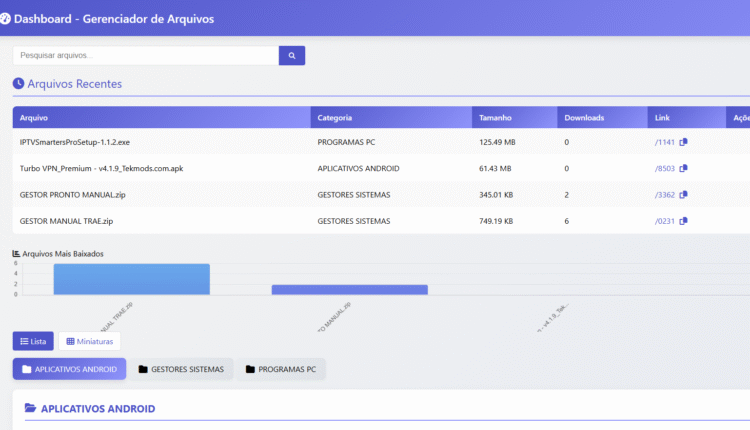Click the Downloads column header
Viewport: 750px width, 430px height.
603,118
